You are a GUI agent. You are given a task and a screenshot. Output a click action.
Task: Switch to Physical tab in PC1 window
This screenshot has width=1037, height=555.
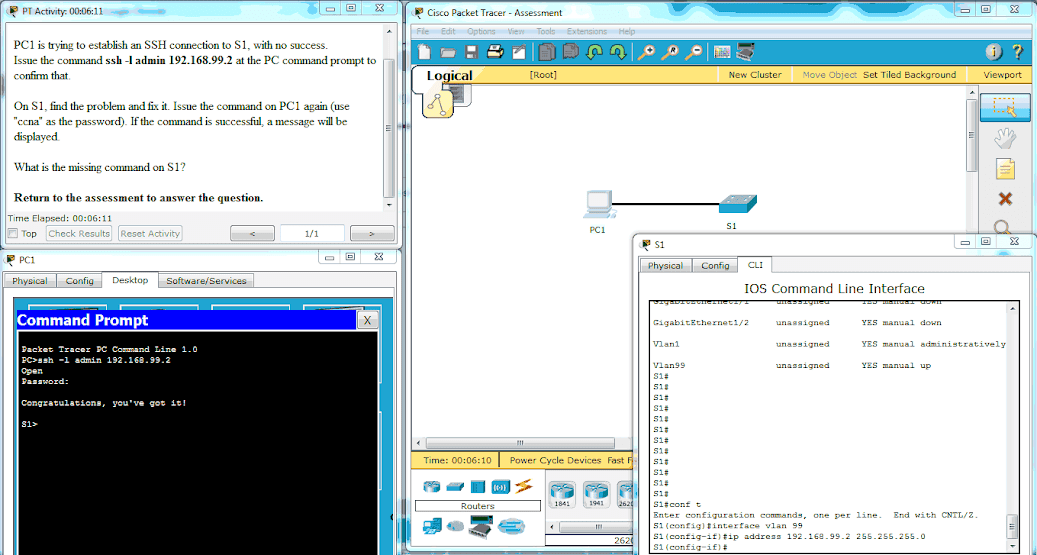[x=30, y=280]
